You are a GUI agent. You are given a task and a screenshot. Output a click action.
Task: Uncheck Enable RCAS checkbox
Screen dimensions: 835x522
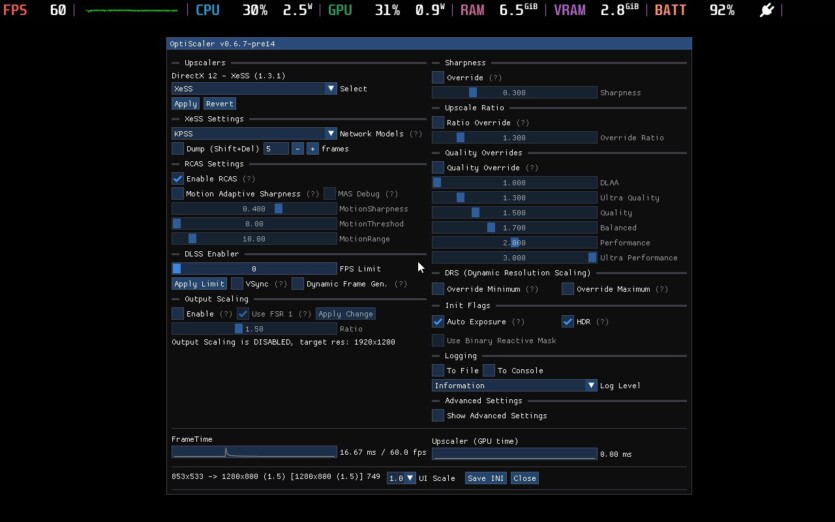[x=177, y=178]
